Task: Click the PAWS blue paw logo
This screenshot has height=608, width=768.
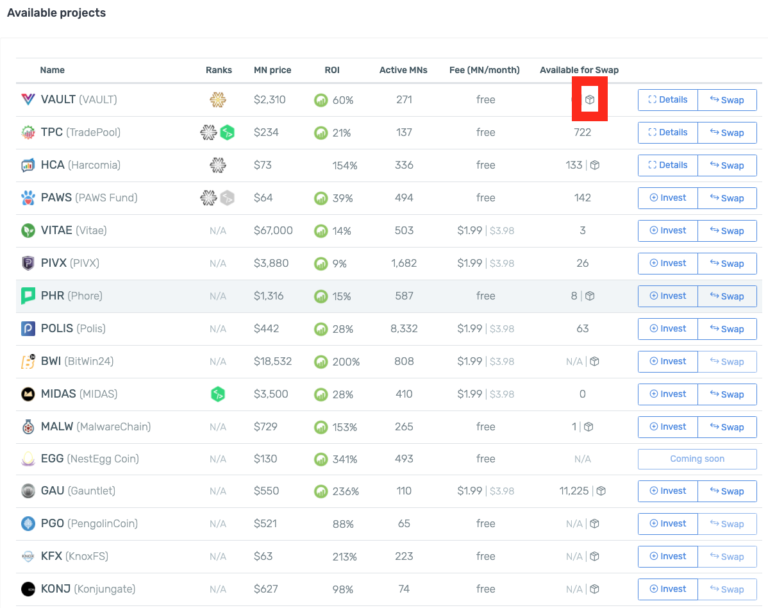Action: [28, 198]
